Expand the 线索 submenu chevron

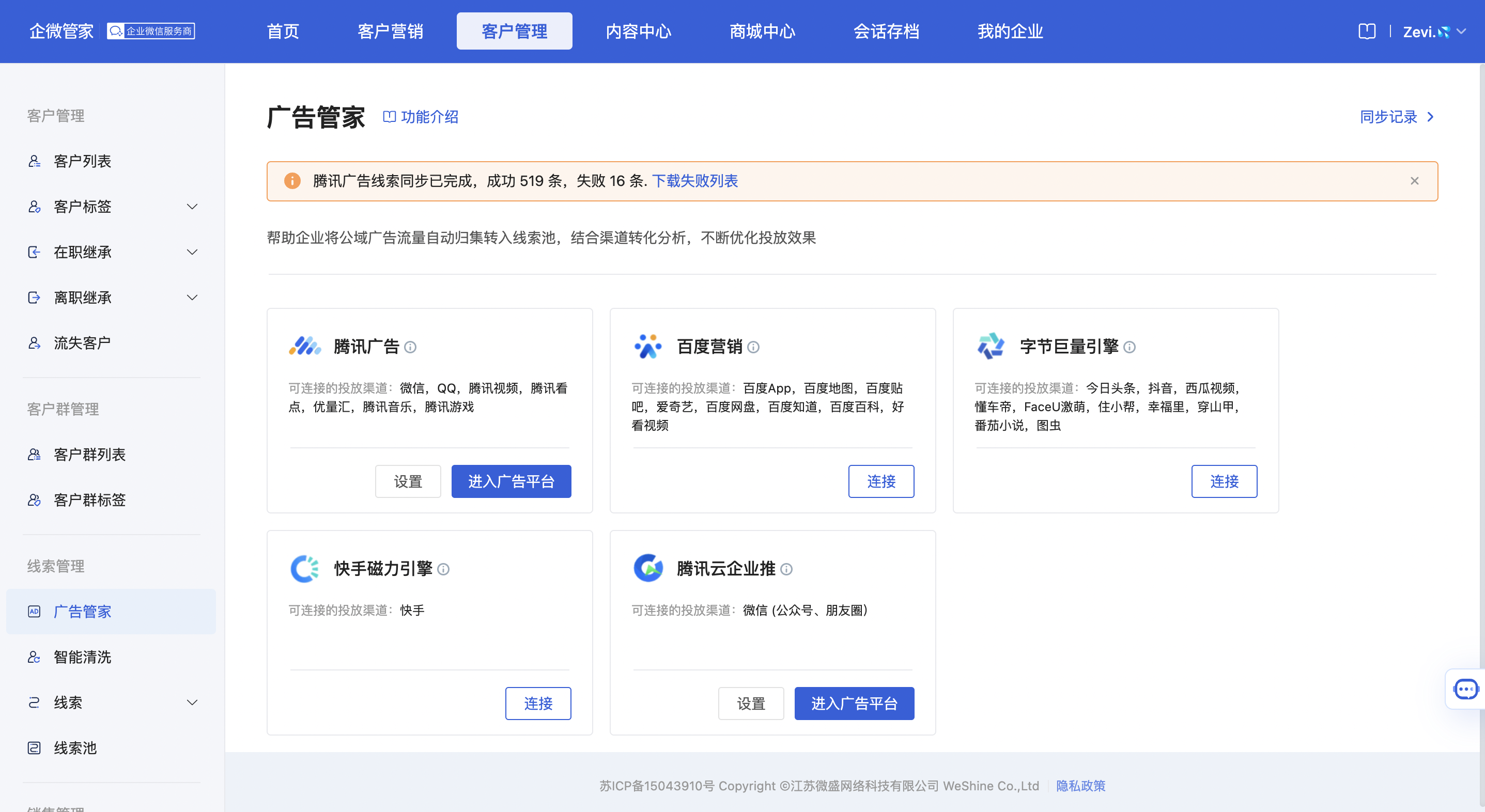[192, 702]
